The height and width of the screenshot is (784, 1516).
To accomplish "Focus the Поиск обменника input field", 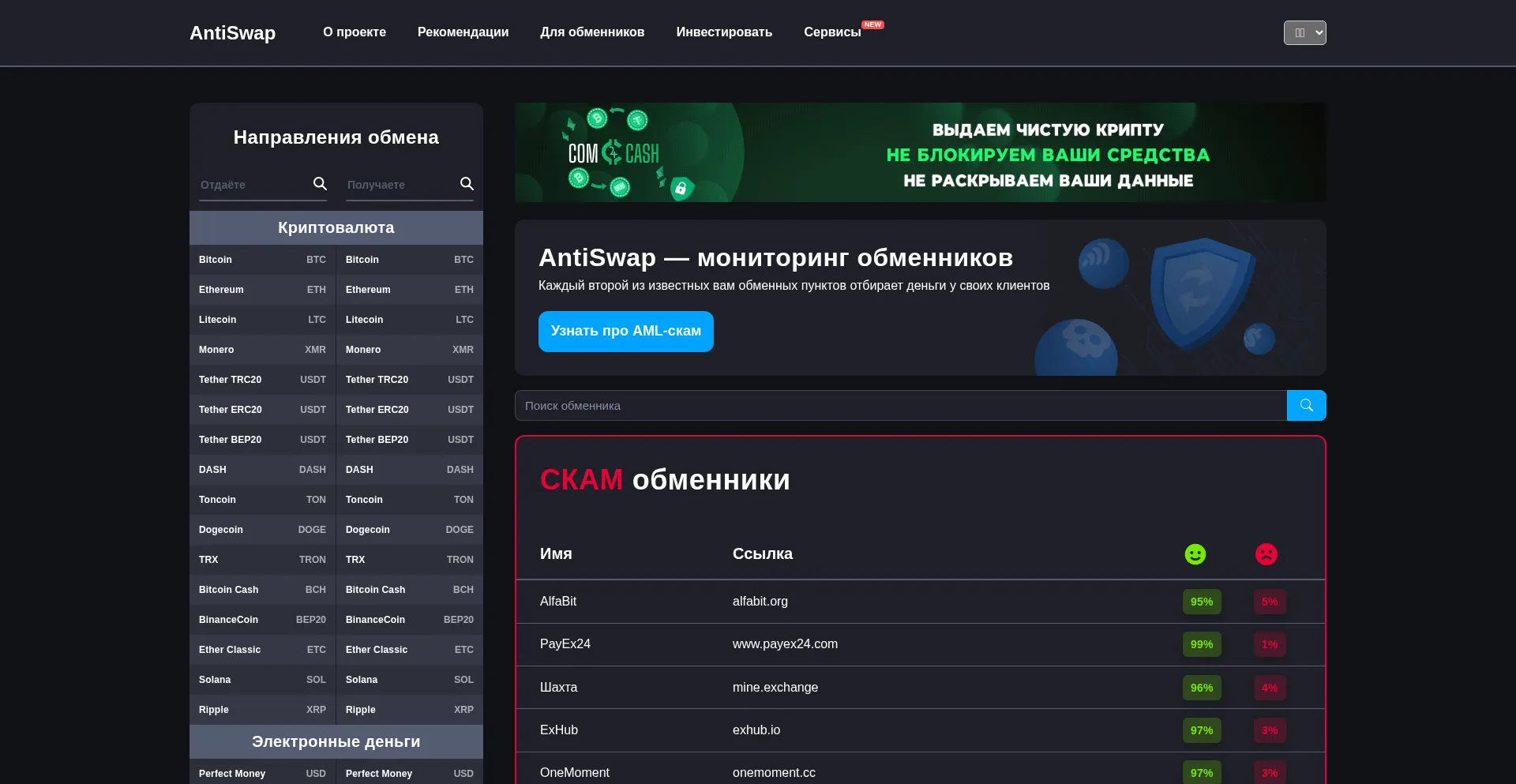I will (x=900, y=406).
